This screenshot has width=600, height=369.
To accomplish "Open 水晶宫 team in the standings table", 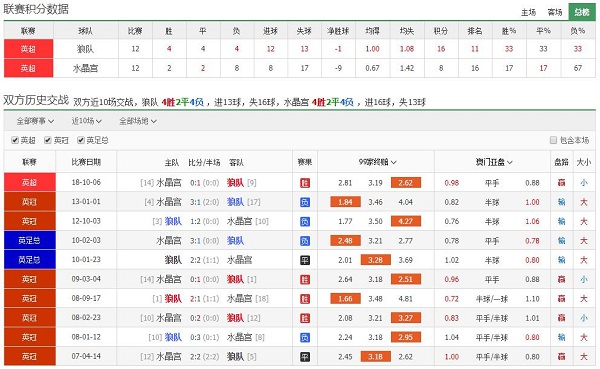I will coord(85,68).
